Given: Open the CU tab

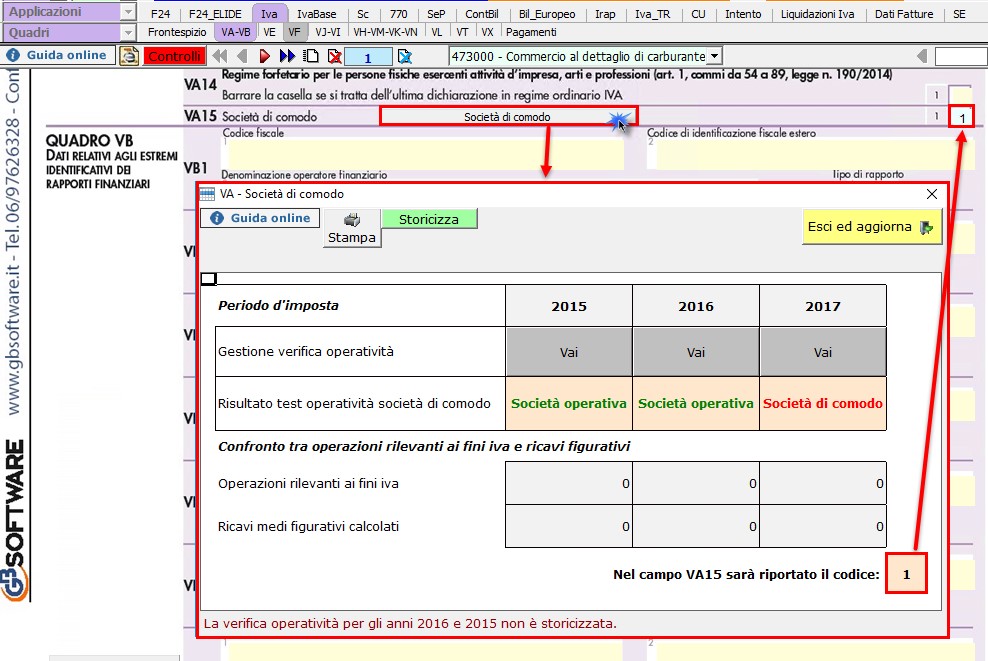Looking at the screenshot, I should click(698, 14).
